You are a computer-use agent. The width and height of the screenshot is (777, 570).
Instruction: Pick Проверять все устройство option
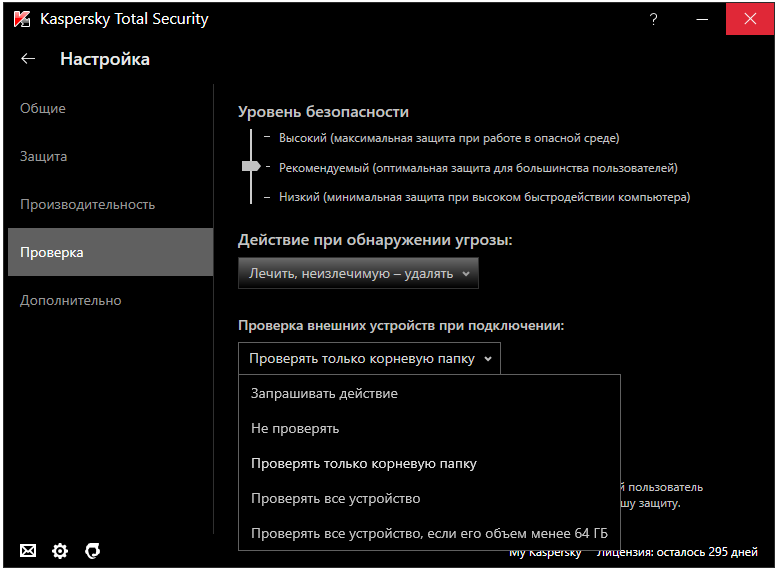(335, 498)
